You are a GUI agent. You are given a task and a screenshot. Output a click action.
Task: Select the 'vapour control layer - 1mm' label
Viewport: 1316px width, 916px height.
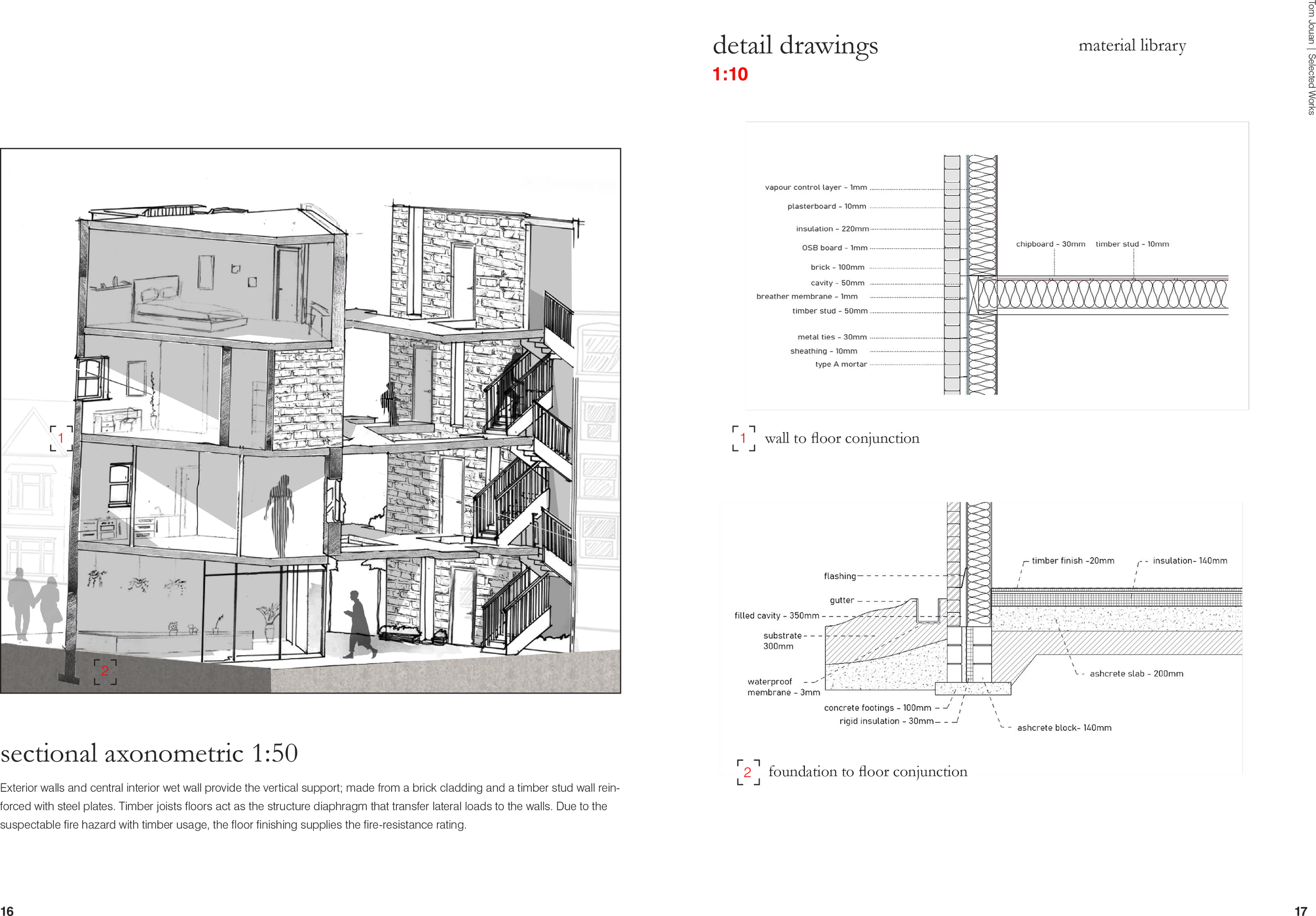click(815, 187)
